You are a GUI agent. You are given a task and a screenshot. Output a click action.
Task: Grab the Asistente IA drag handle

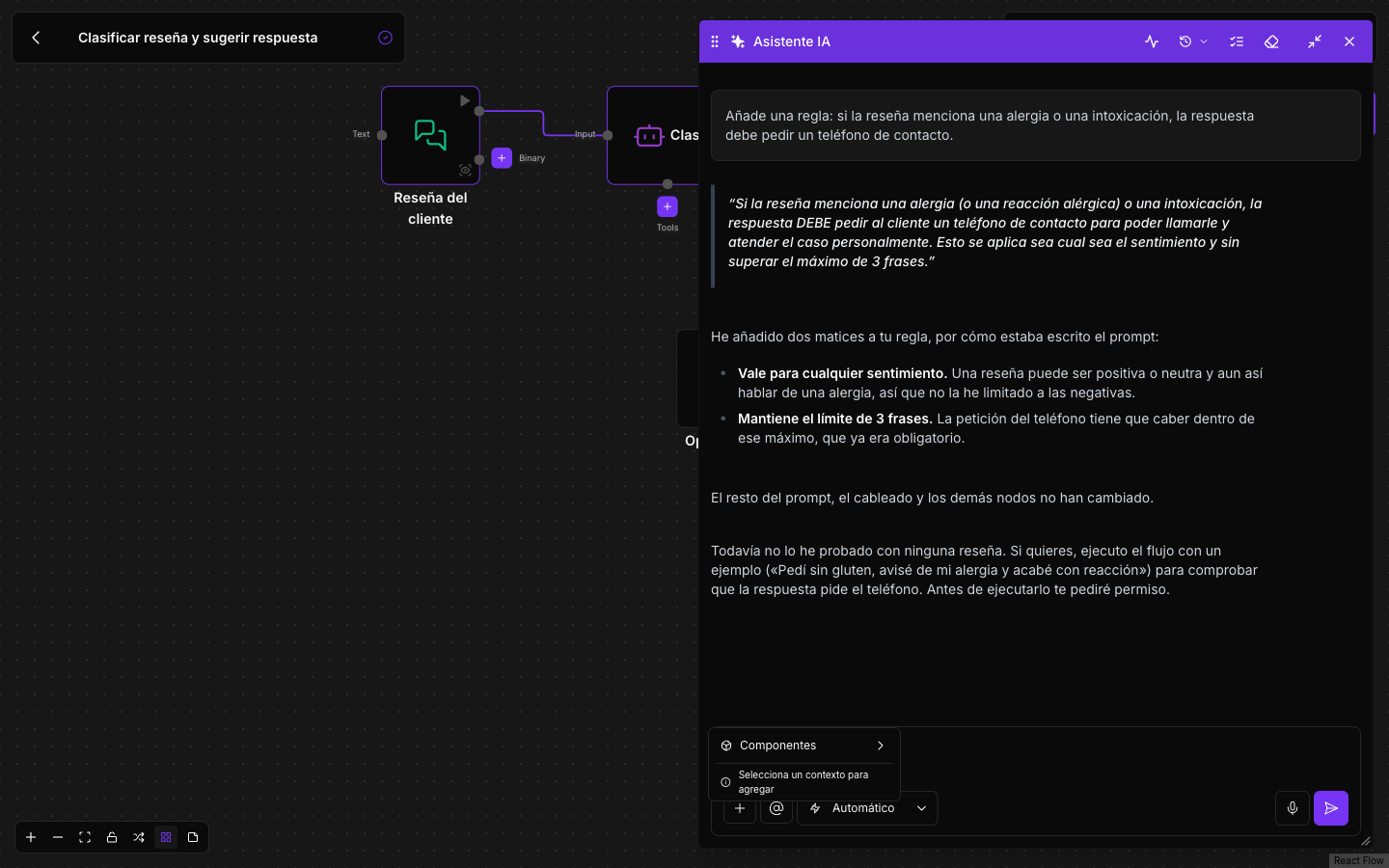pyautogui.click(x=715, y=41)
